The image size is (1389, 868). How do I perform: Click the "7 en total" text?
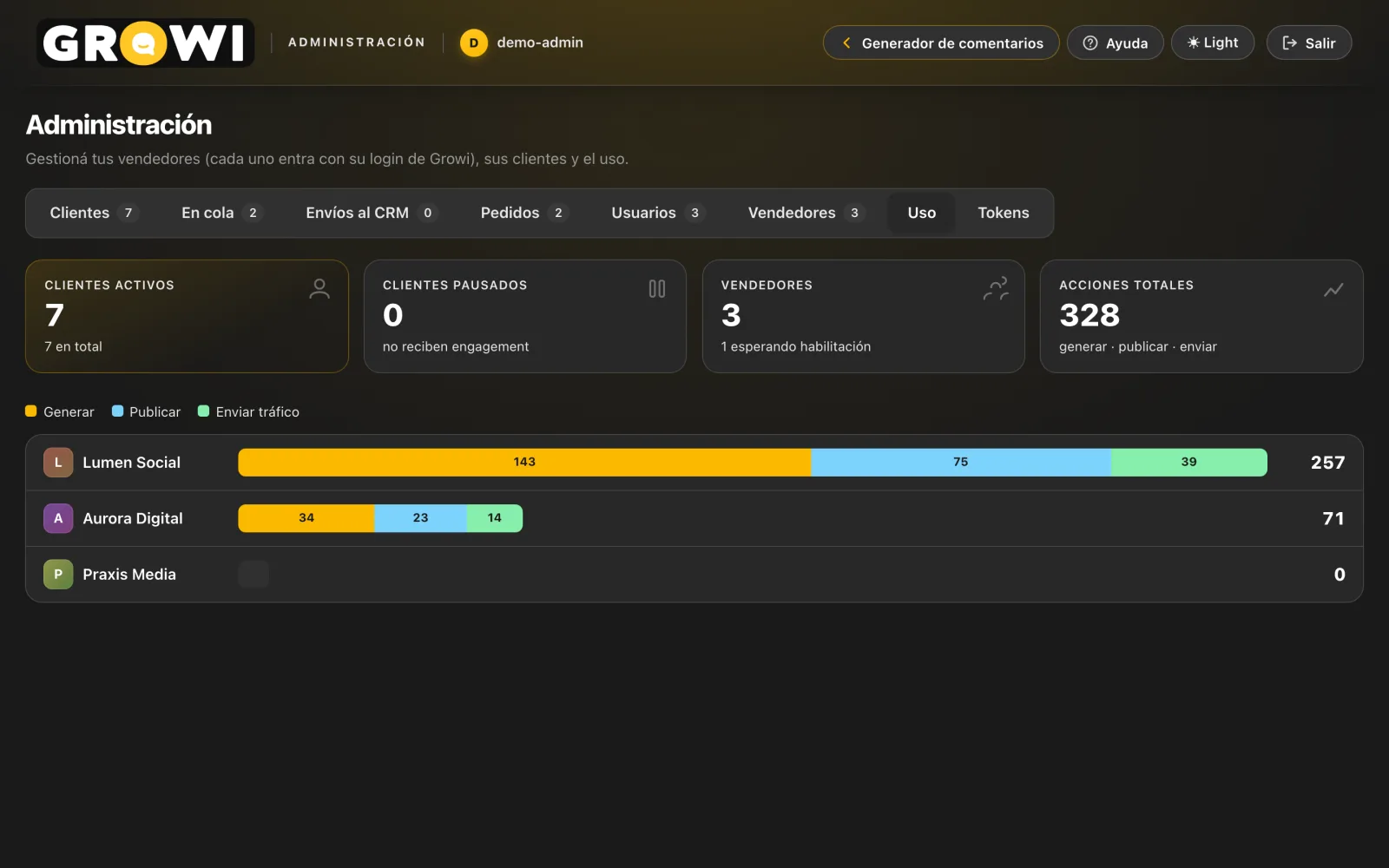coord(73,346)
